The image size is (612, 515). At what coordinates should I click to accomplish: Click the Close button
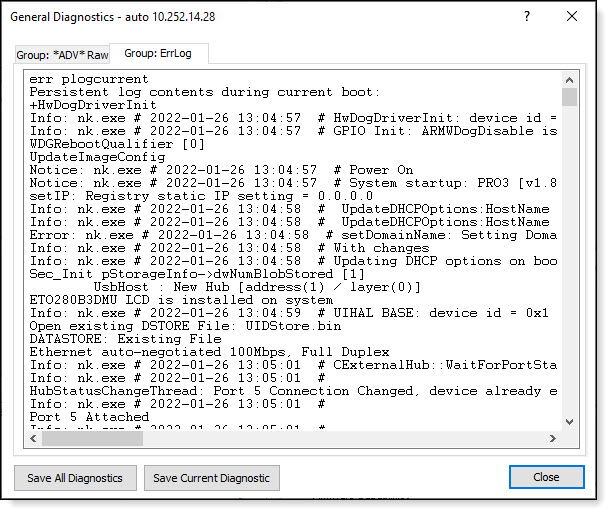tap(546, 477)
